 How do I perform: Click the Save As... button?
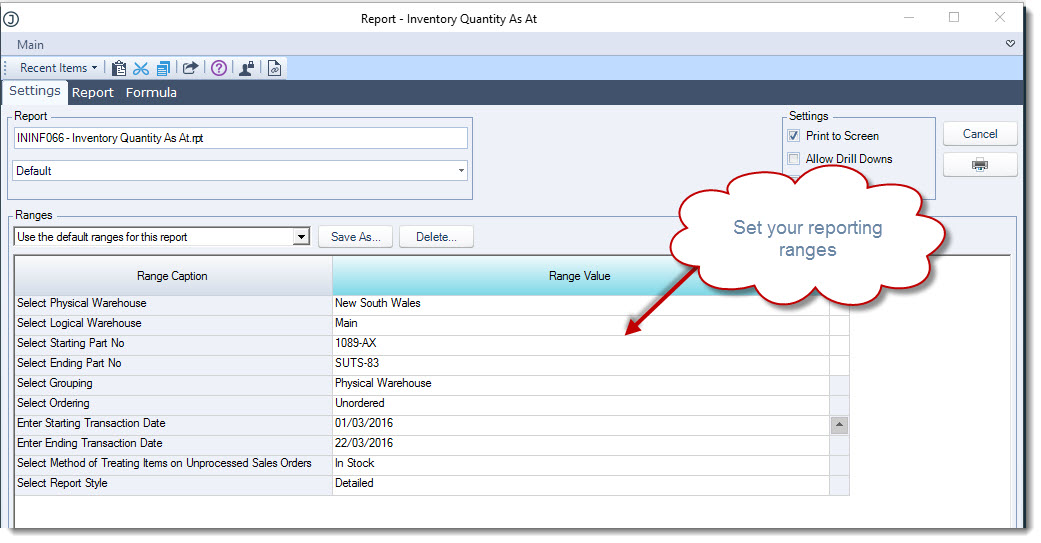click(x=355, y=237)
